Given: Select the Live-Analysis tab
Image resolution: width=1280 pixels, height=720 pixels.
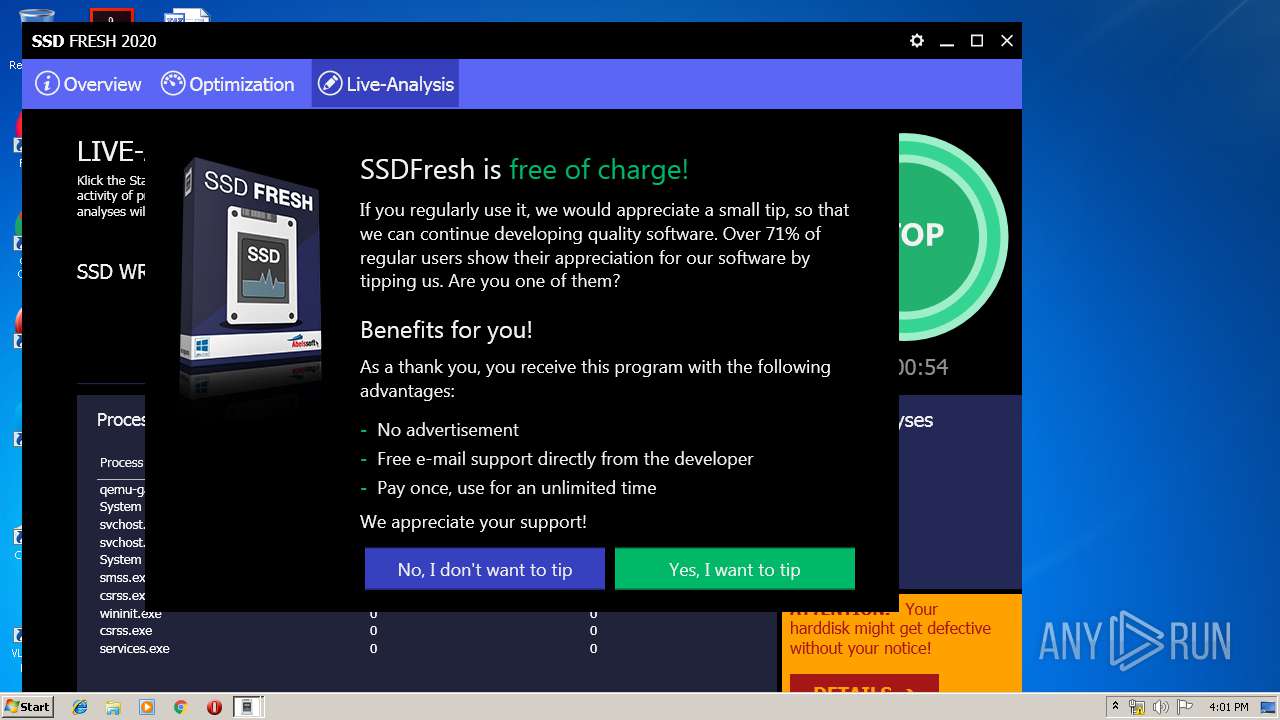Looking at the screenshot, I should [x=385, y=84].
